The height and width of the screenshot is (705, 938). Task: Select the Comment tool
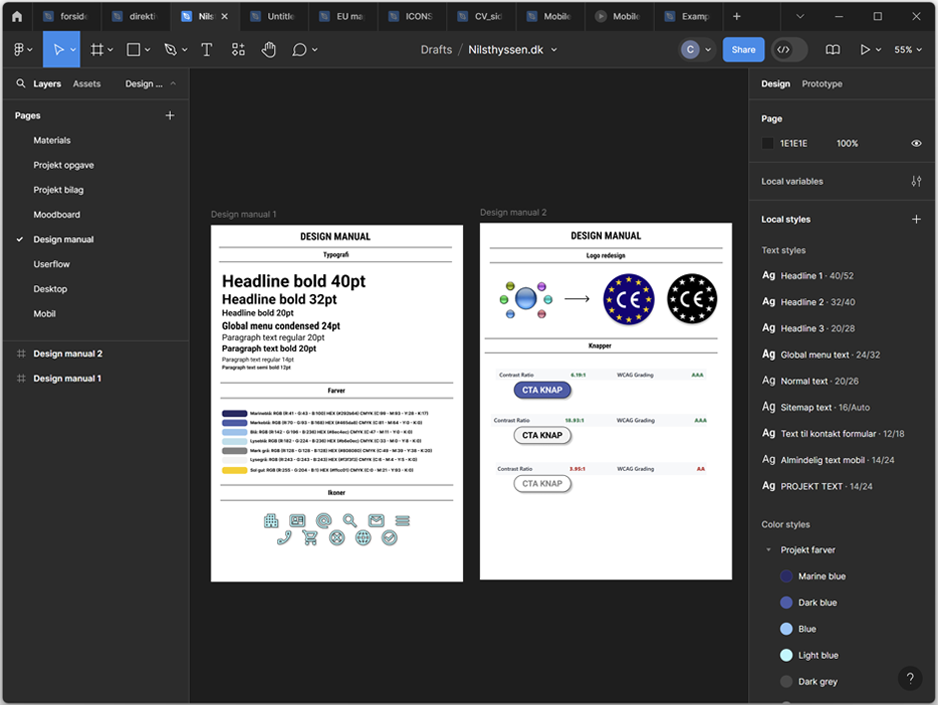(299, 50)
